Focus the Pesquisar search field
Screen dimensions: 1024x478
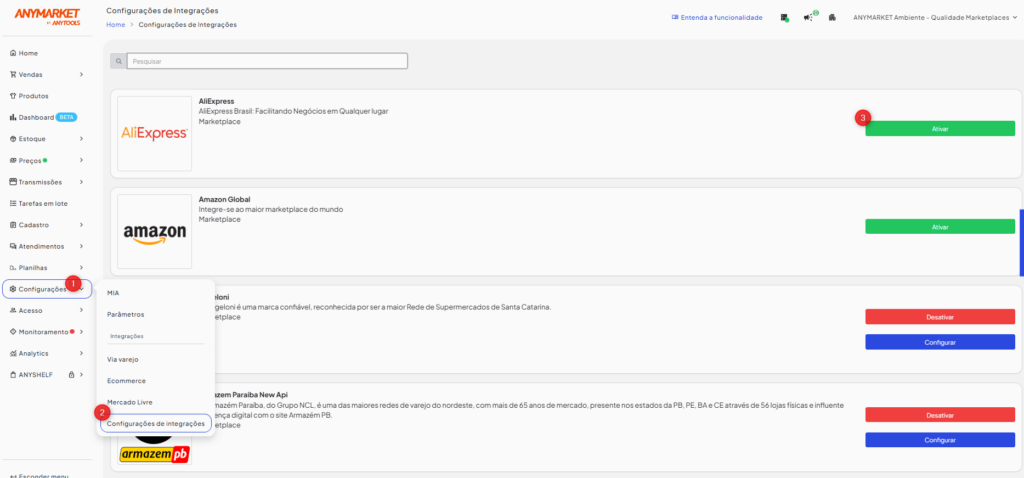(268, 61)
